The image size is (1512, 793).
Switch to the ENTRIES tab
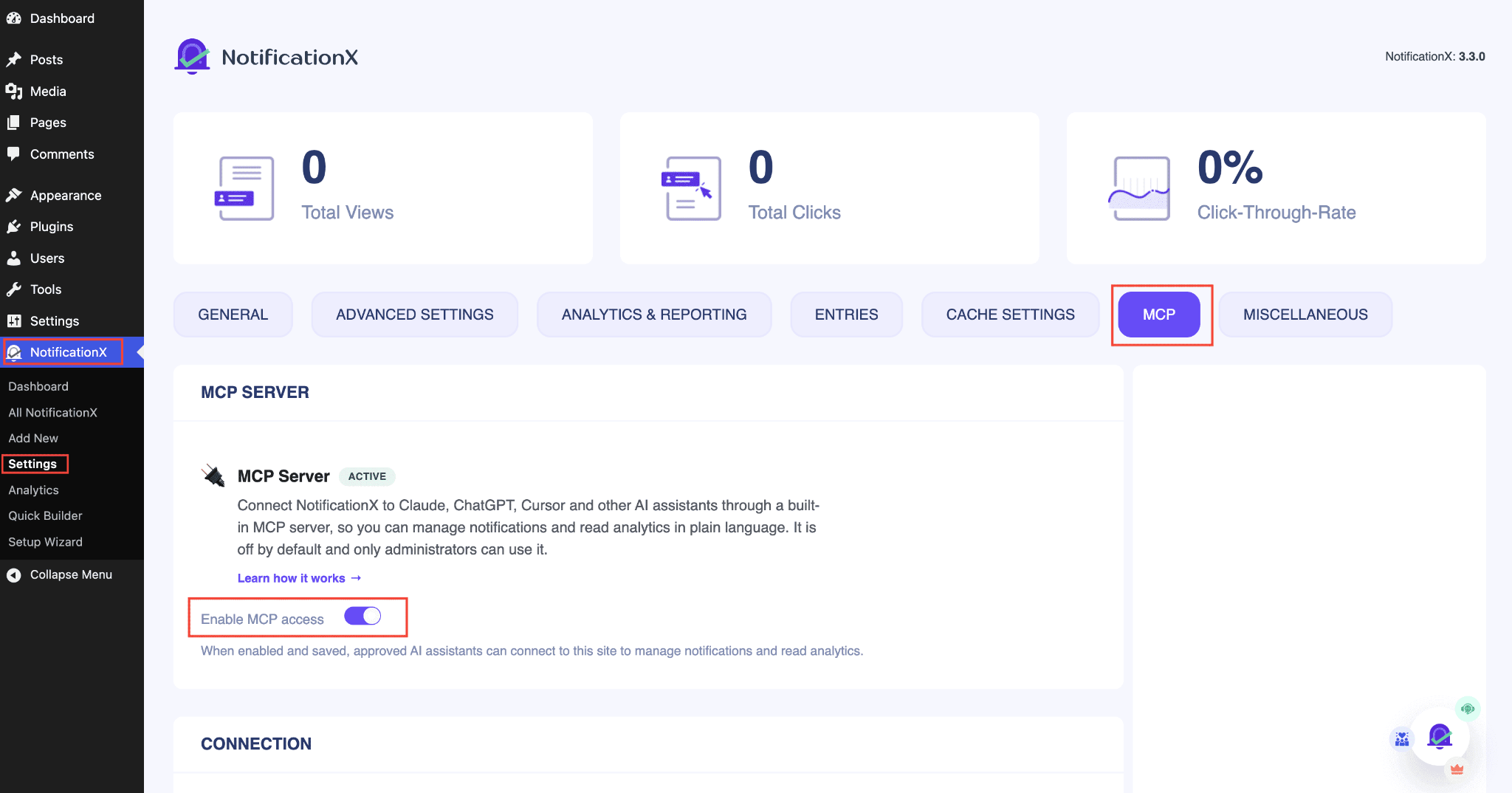[x=847, y=315]
